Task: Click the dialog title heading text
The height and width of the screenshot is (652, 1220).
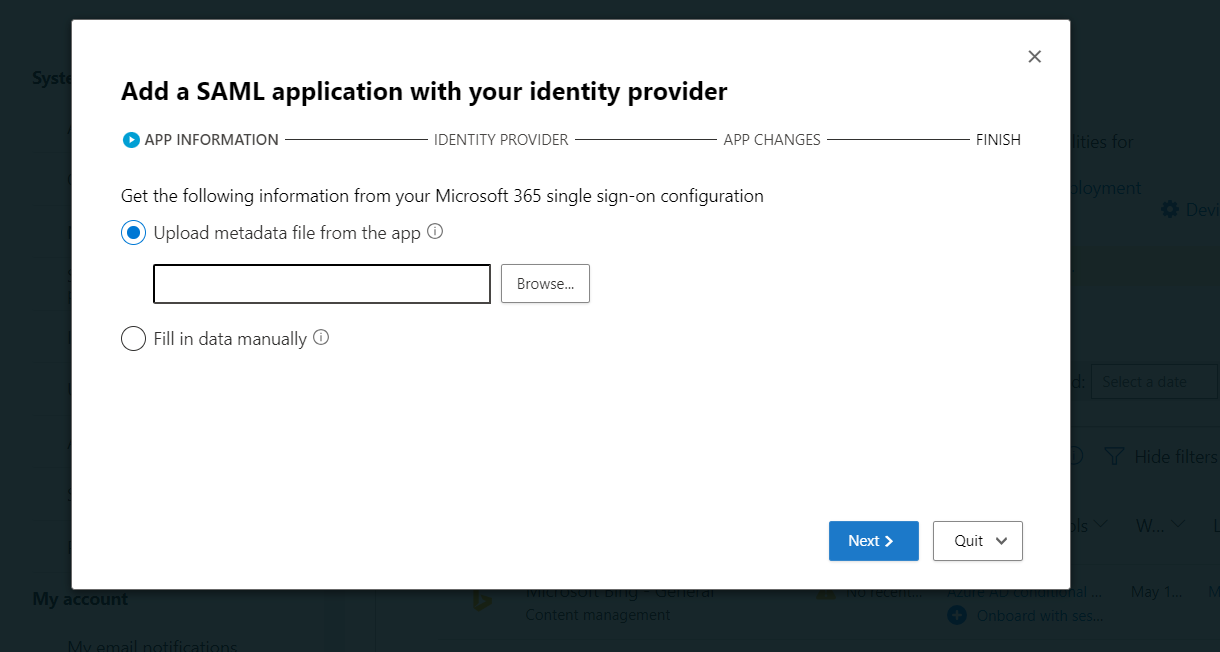Action: [x=424, y=92]
